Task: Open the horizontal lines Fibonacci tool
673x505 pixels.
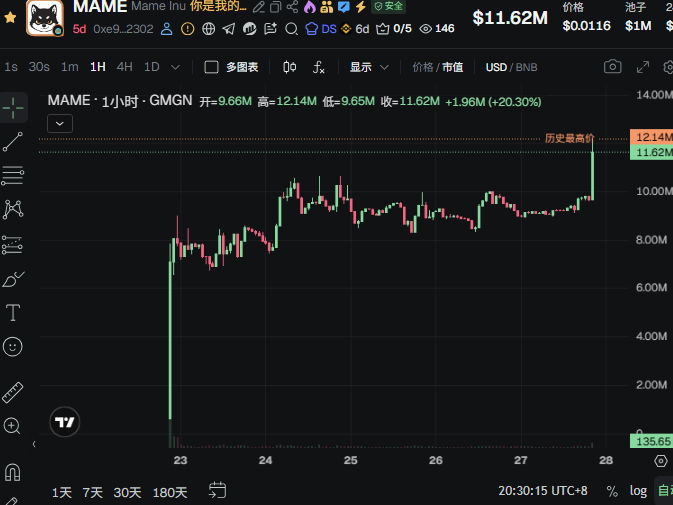Action: point(13,175)
